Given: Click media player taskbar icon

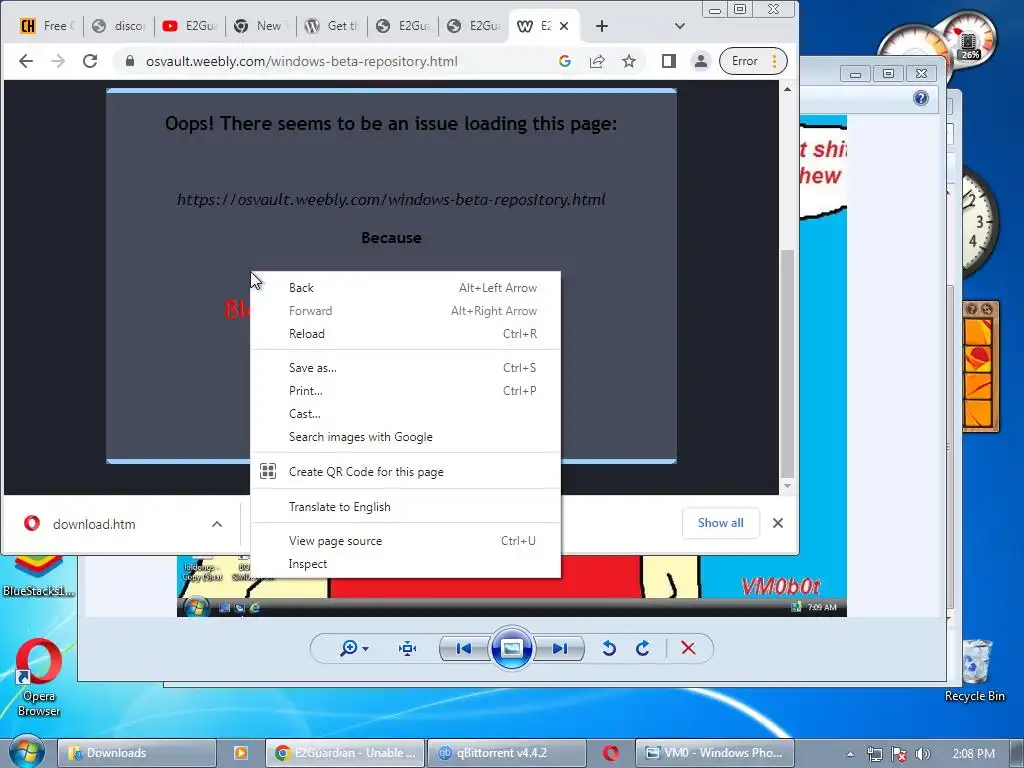Looking at the screenshot, I should (x=240, y=753).
